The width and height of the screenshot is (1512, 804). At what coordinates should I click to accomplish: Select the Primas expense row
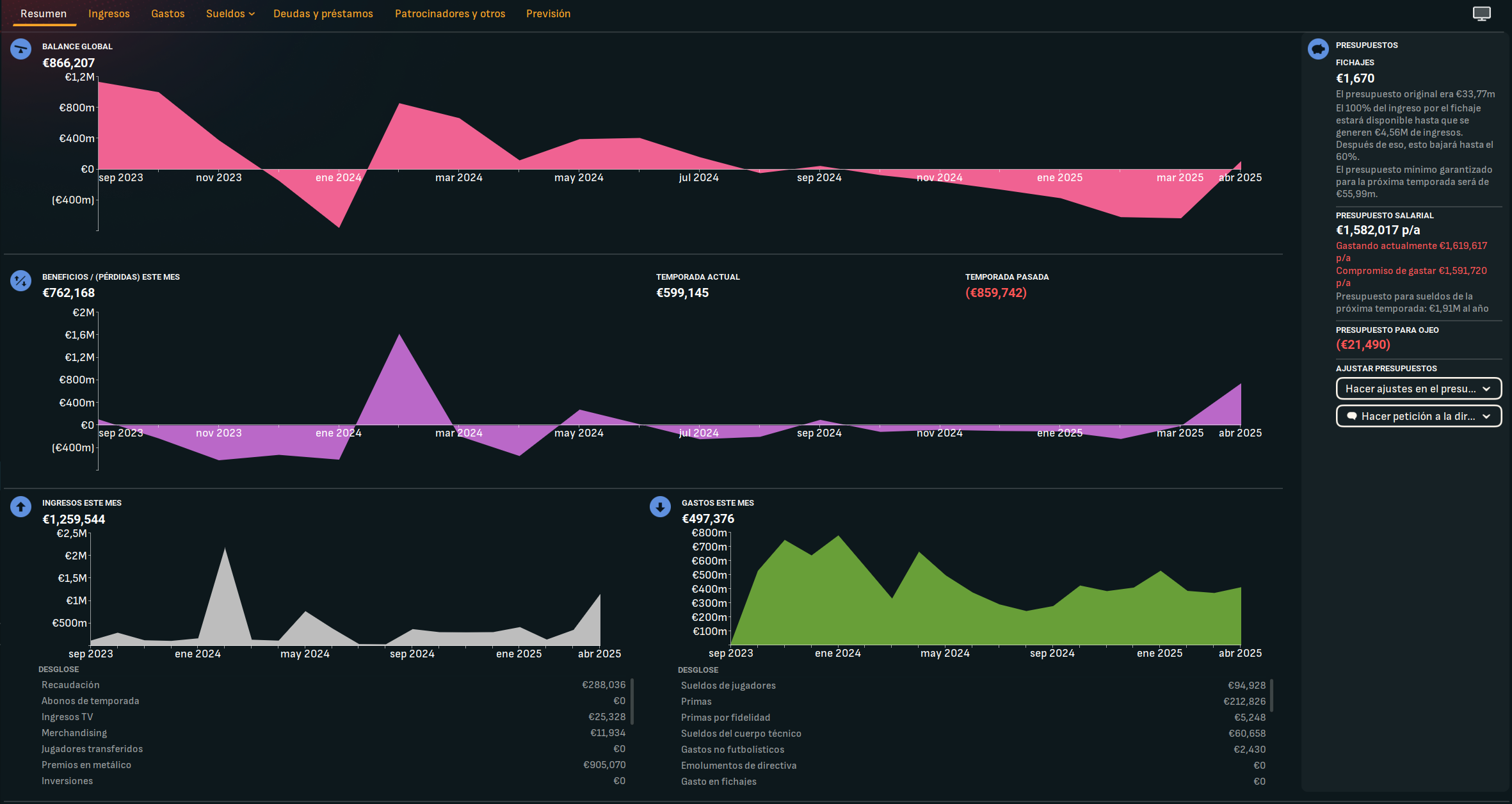pos(973,702)
